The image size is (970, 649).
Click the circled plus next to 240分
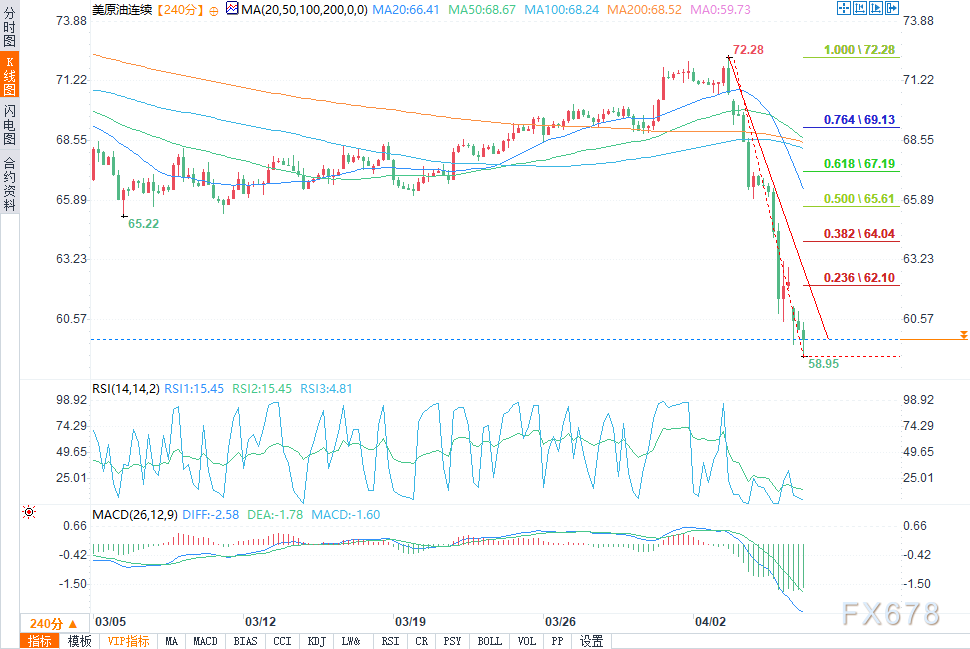click(x=215, y=9)
